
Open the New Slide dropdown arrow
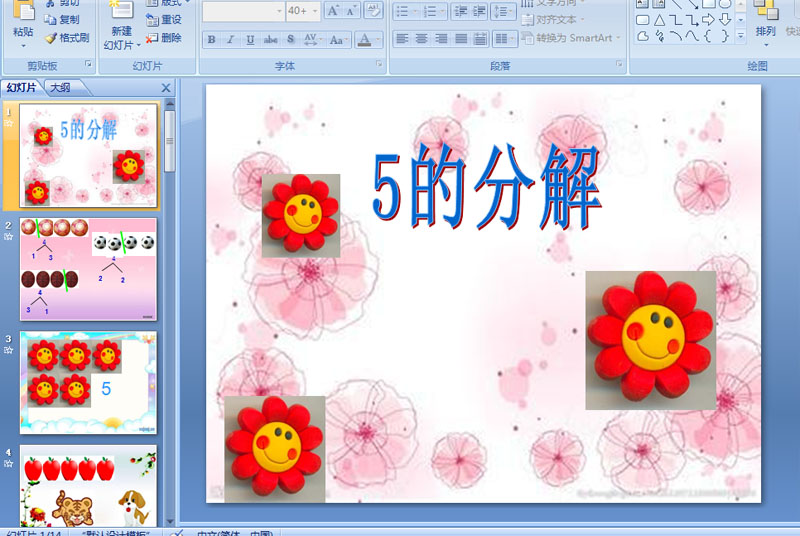tap(138, 45)
